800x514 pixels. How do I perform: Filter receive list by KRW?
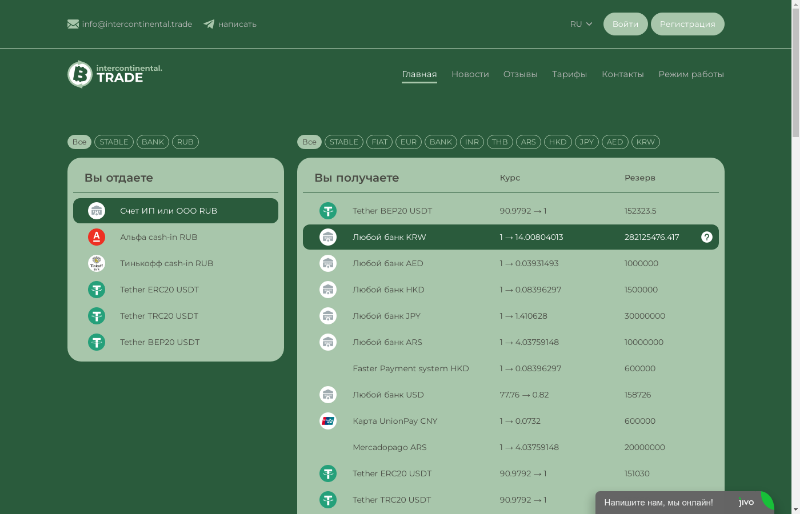646,142
